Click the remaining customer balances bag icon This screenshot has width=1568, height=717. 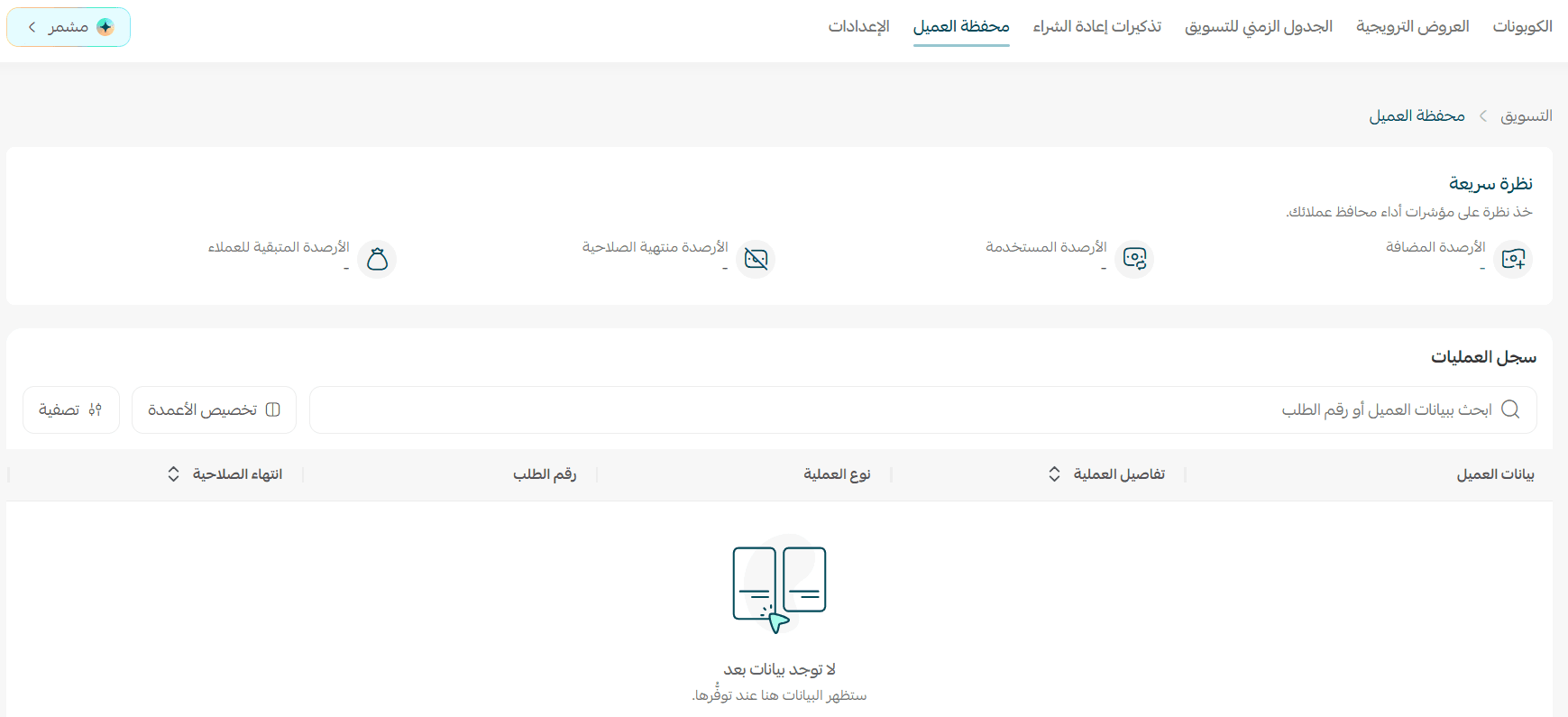pos(377,260)
